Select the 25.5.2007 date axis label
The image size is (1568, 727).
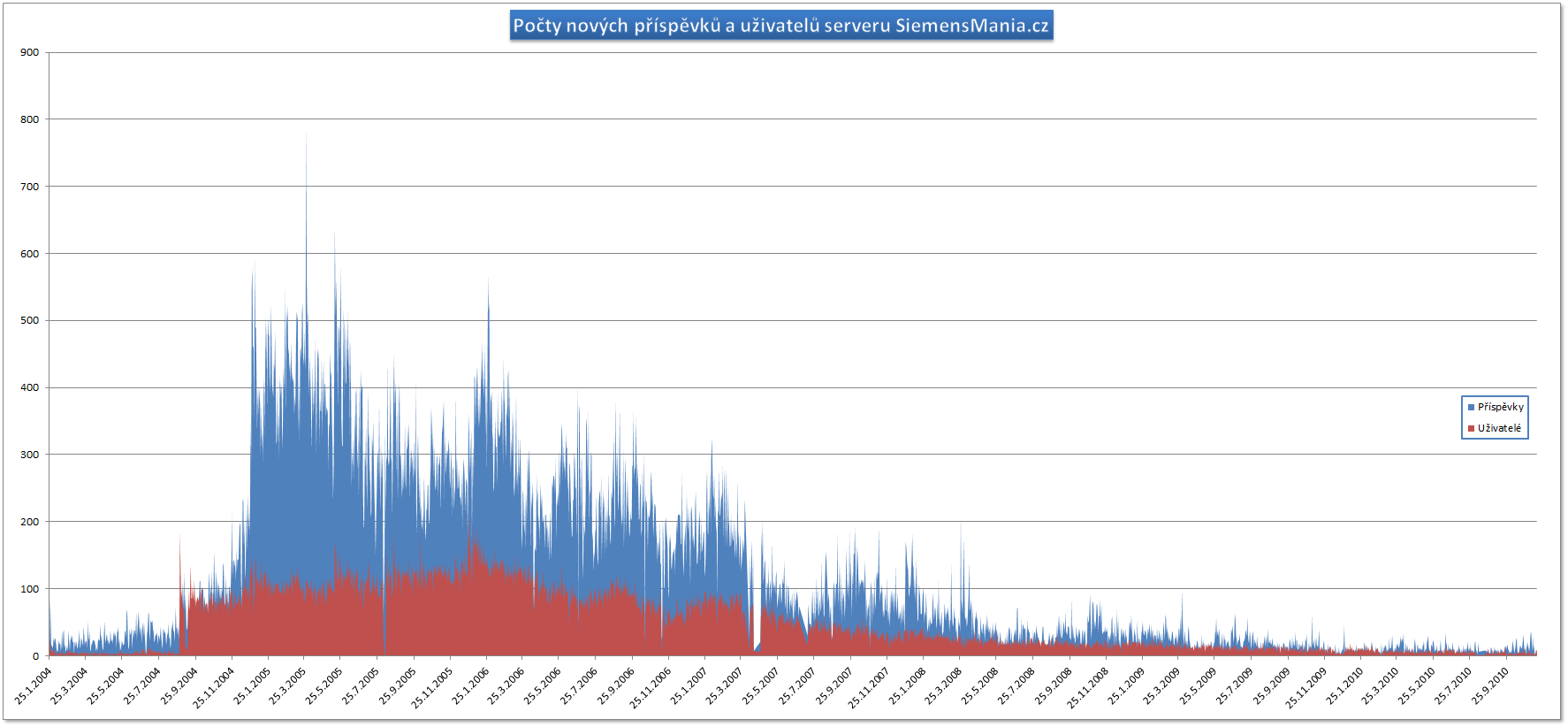760,686
